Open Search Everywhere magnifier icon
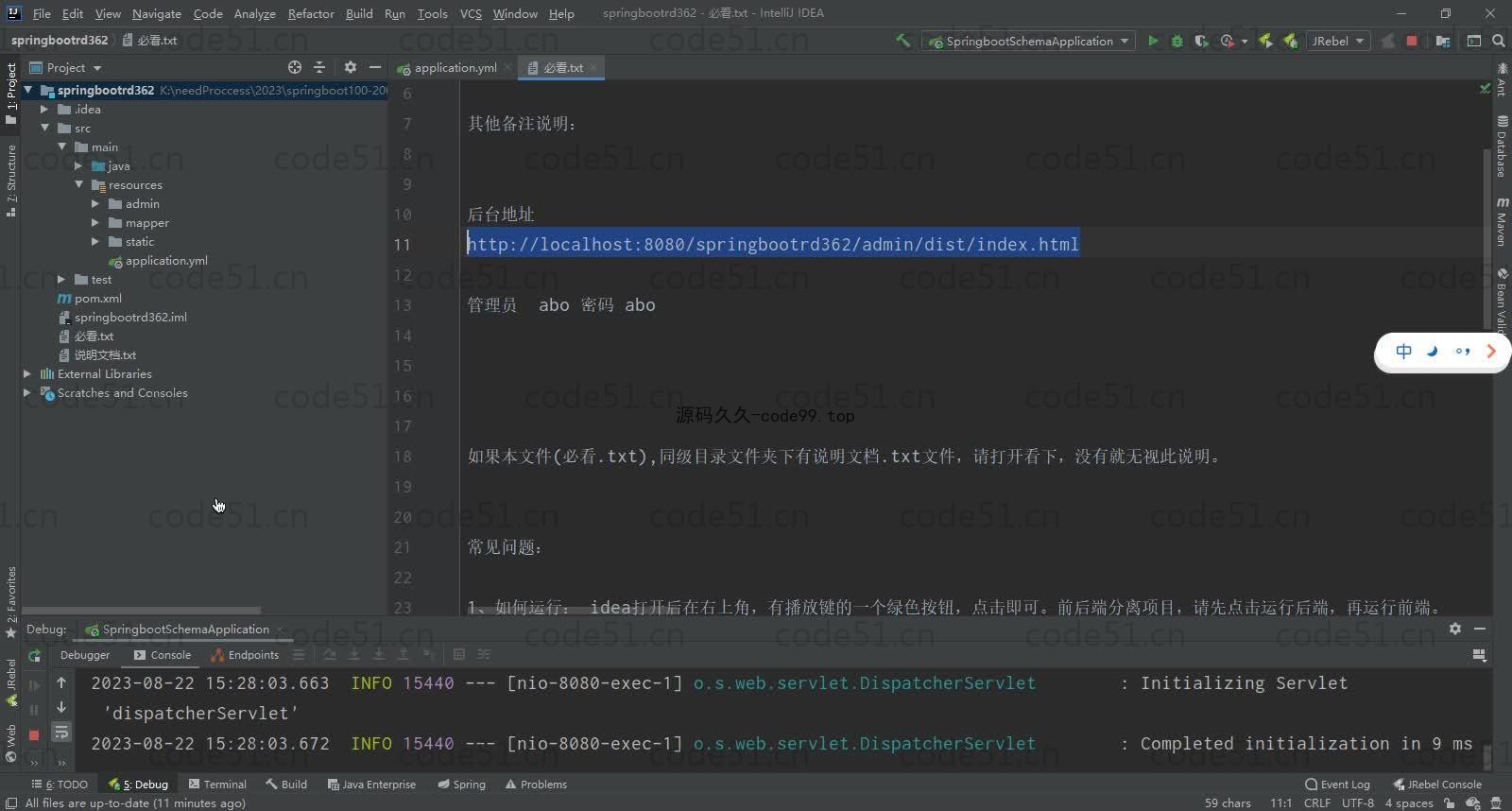Viewport: 1512px width, 811px height. [x=1499, y=41]
